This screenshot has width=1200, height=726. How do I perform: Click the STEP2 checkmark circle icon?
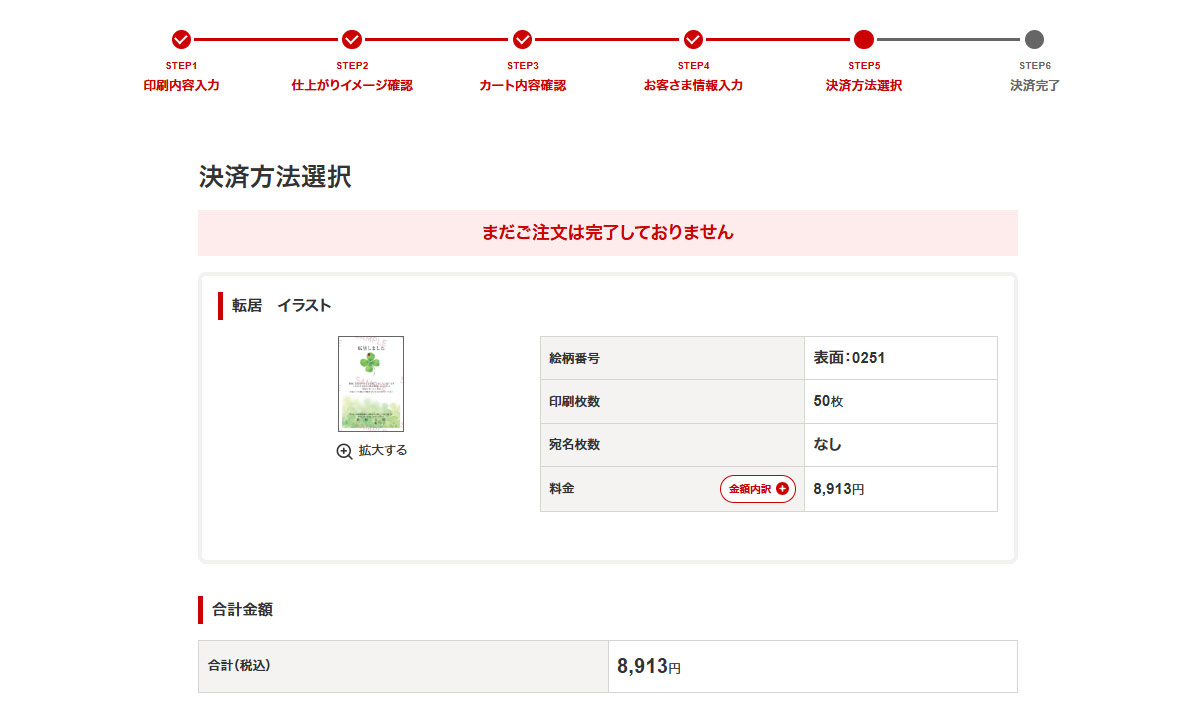[x=352, y=40]
